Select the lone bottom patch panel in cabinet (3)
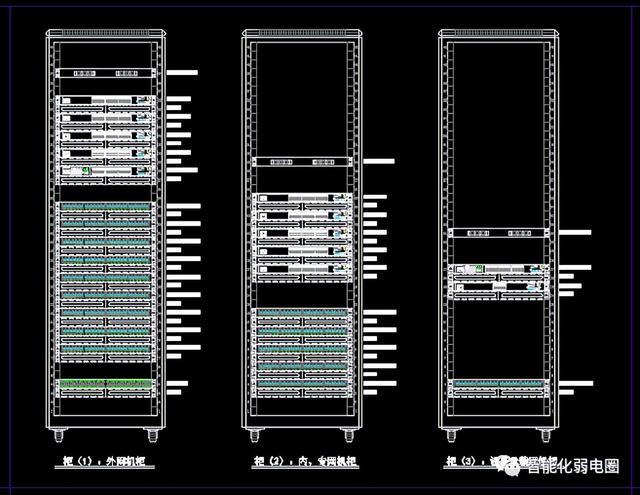This screenshot has height=495, width=640. [498, 384]
